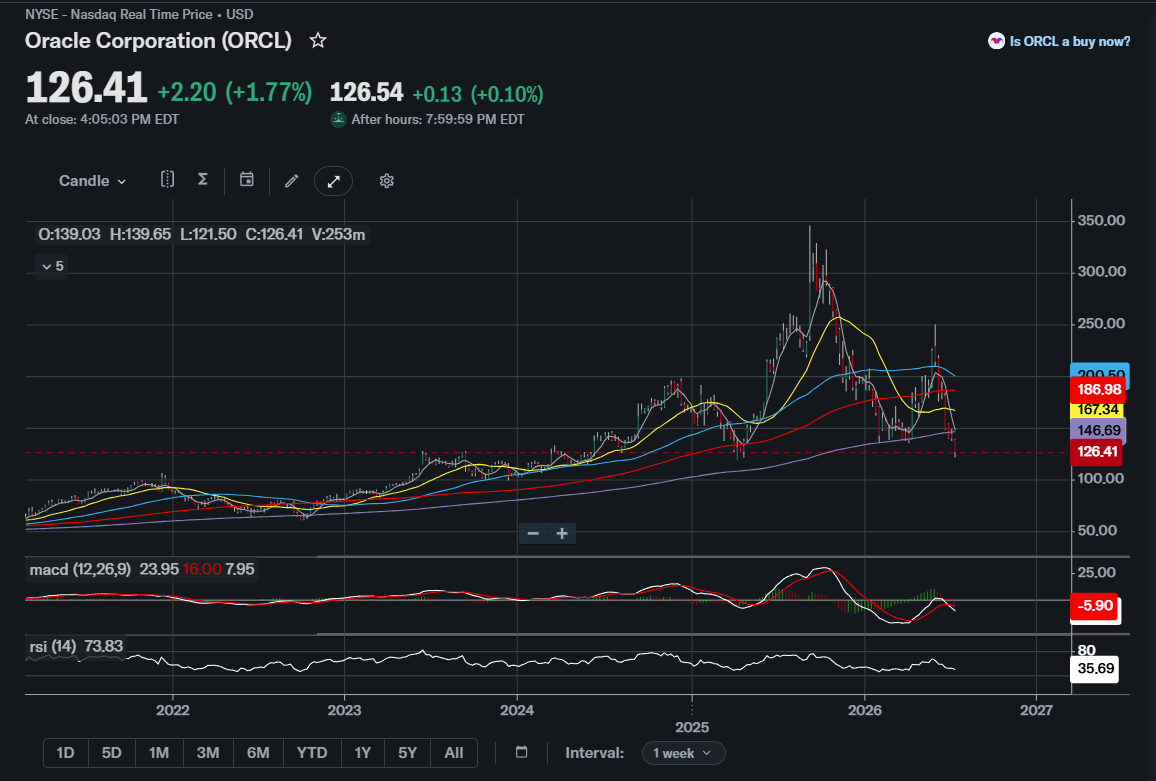
Task: Click the 'Is ORCL a buy now?' link
Action: [1070, 41]
